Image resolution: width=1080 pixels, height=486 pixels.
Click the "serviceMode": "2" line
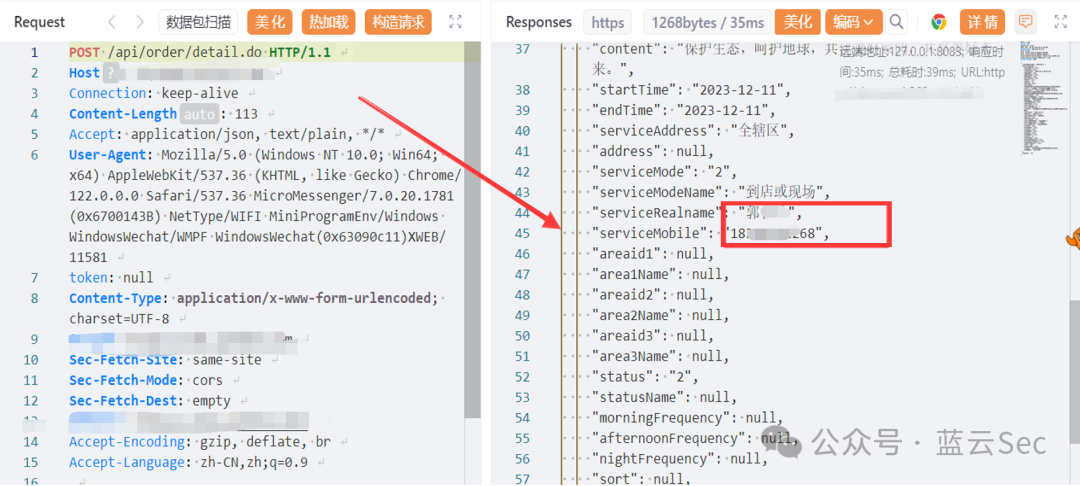(x=664, y=171)
